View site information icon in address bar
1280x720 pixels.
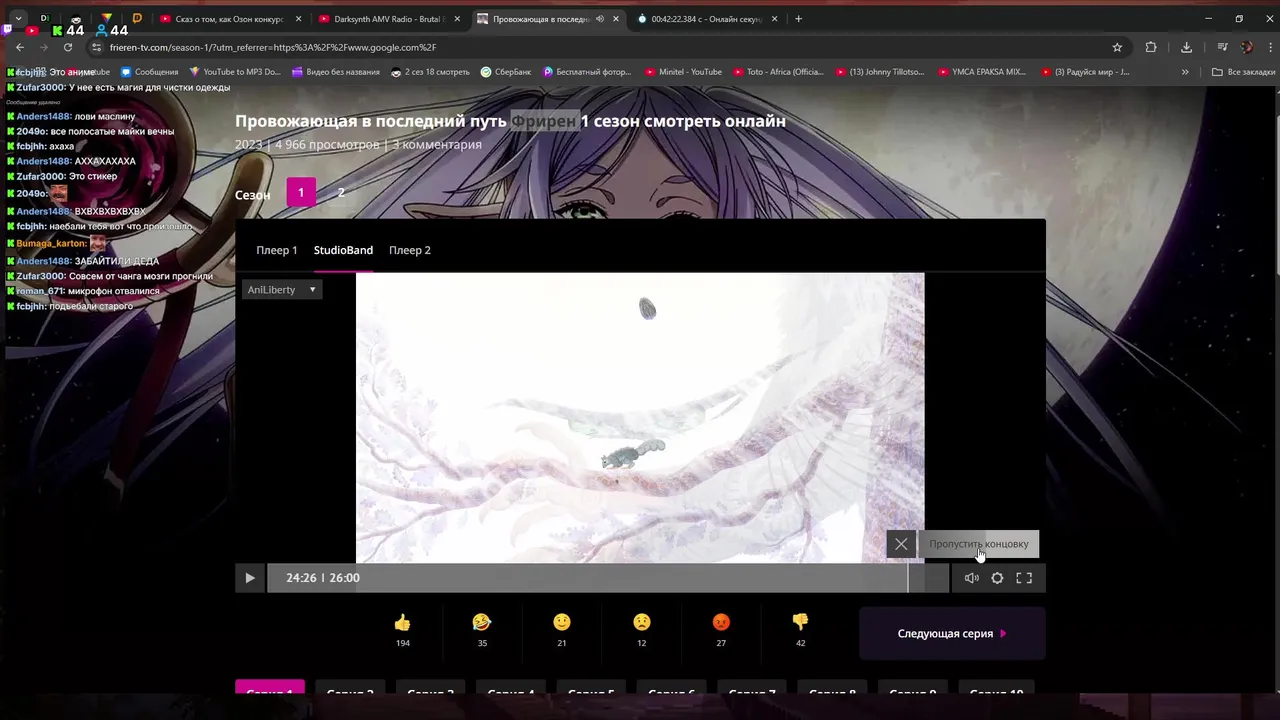[x=97, y=47]
